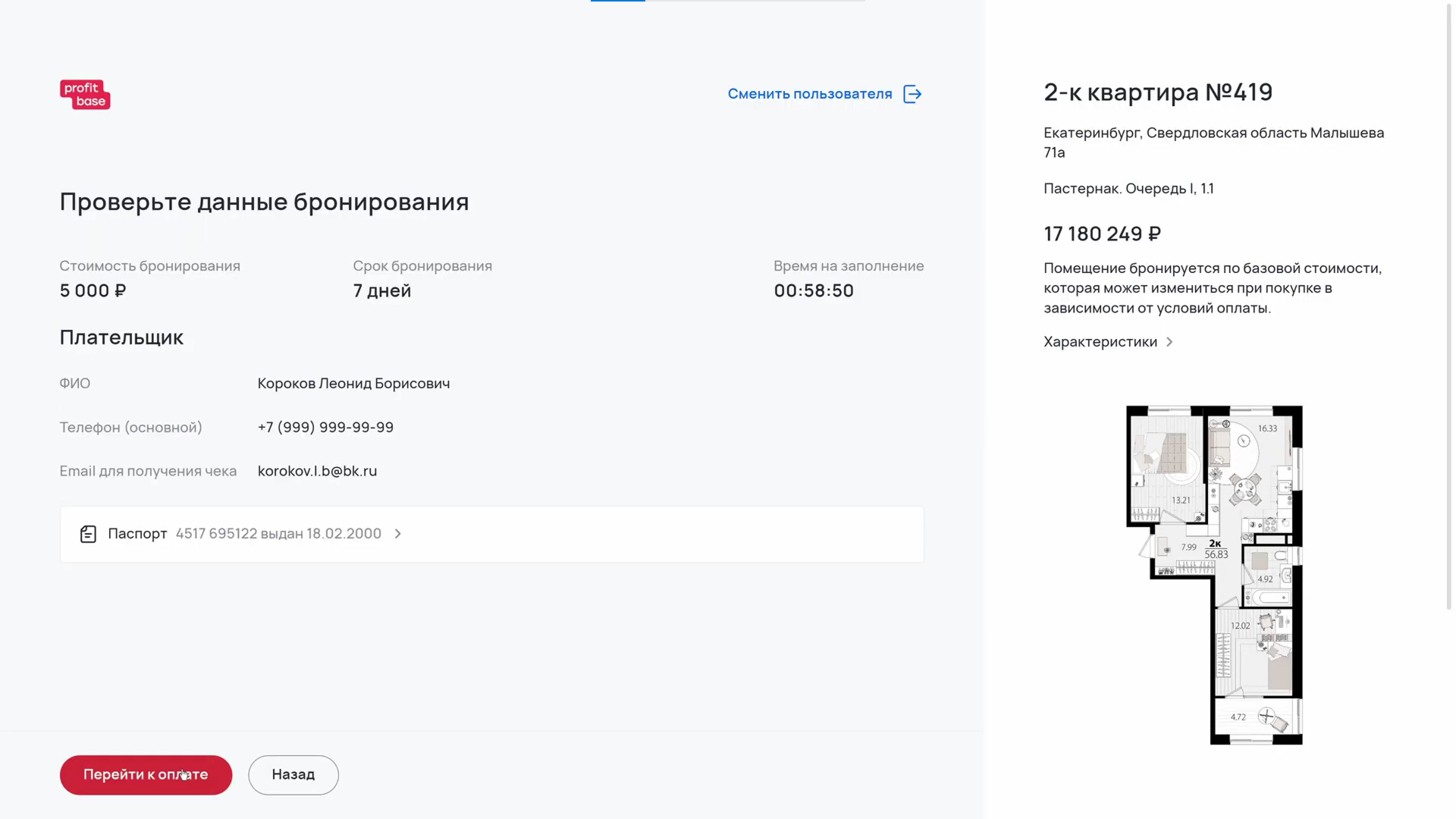Expand Характеристики using its chevron arrow

1169,342
